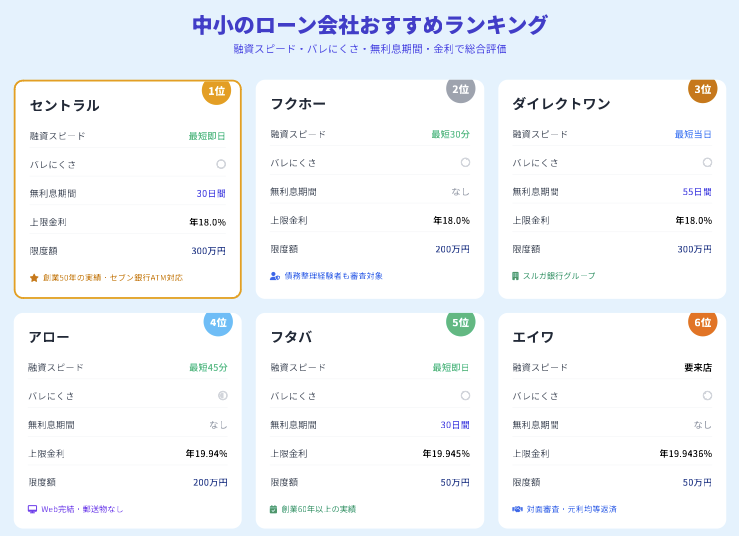Click フクホー's バレにくさ circle mark

pos(465,163)
